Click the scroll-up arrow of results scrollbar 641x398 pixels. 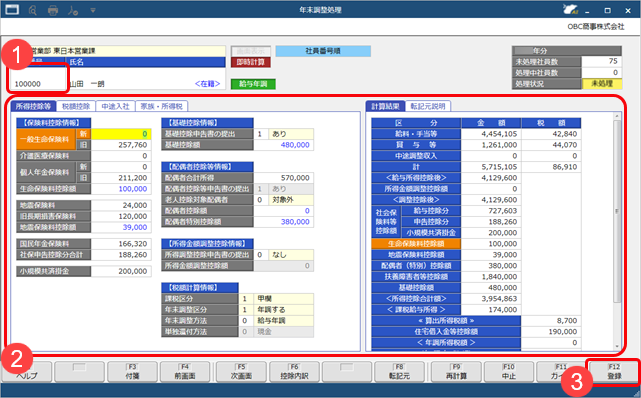coord(617,116)
